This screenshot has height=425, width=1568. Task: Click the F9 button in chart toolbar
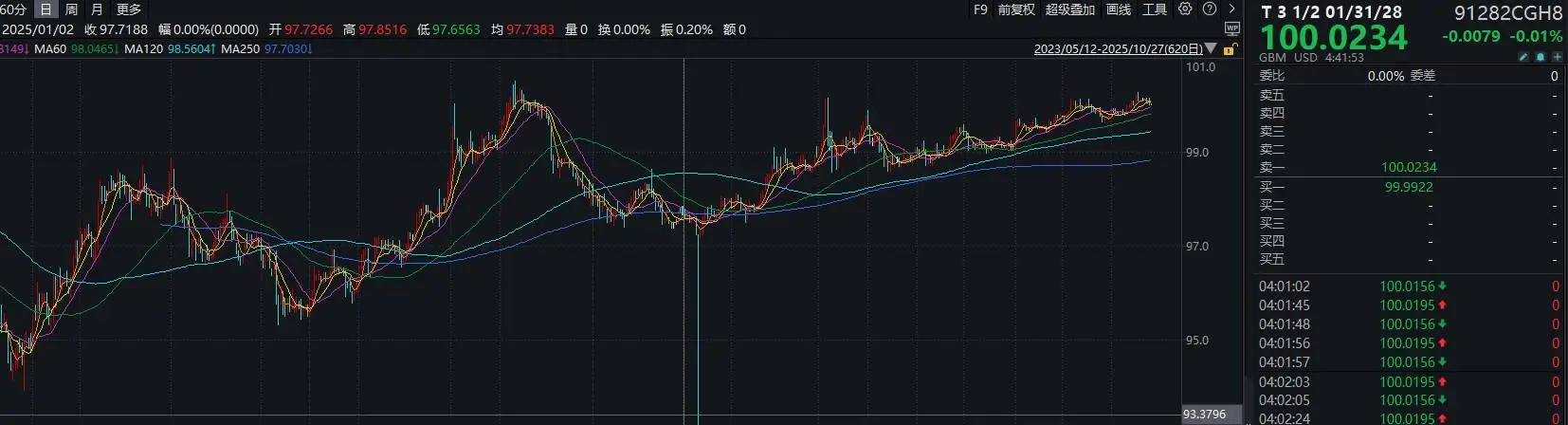(980, 9)
